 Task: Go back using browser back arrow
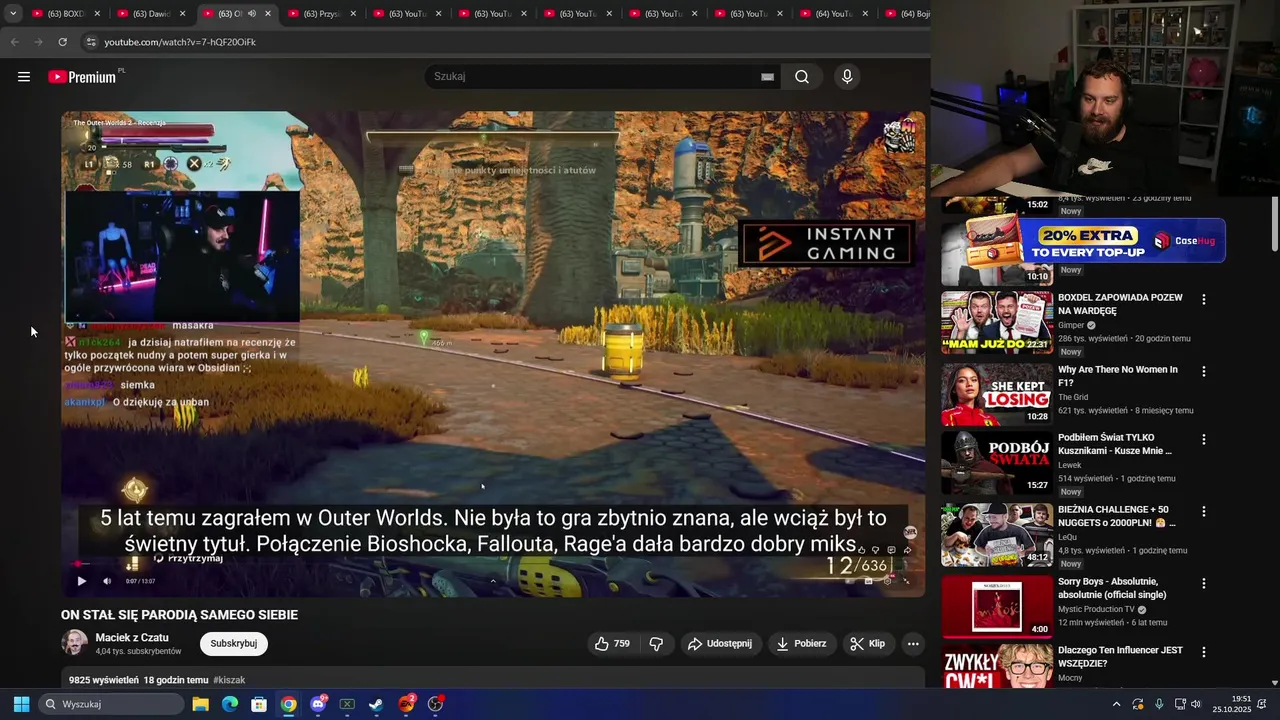pyautogui.click(x=14, y=42)
